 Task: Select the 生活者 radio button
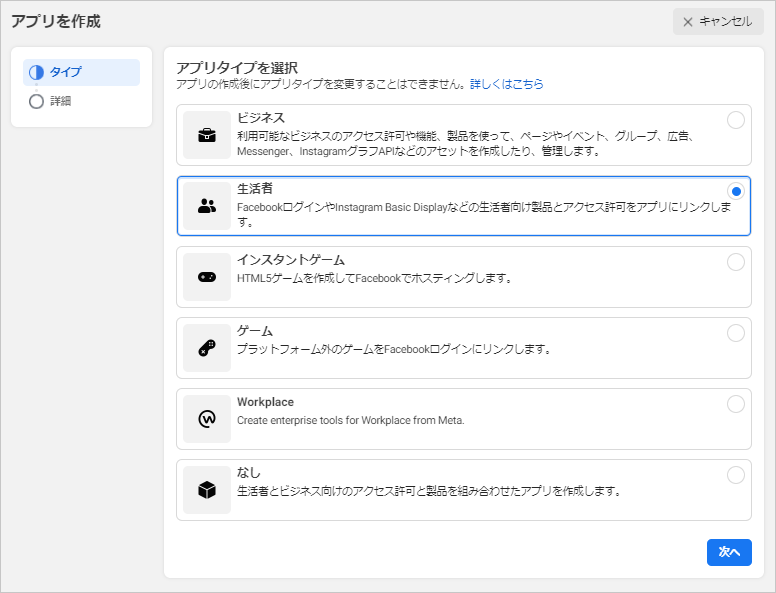[x=736, y=191]
